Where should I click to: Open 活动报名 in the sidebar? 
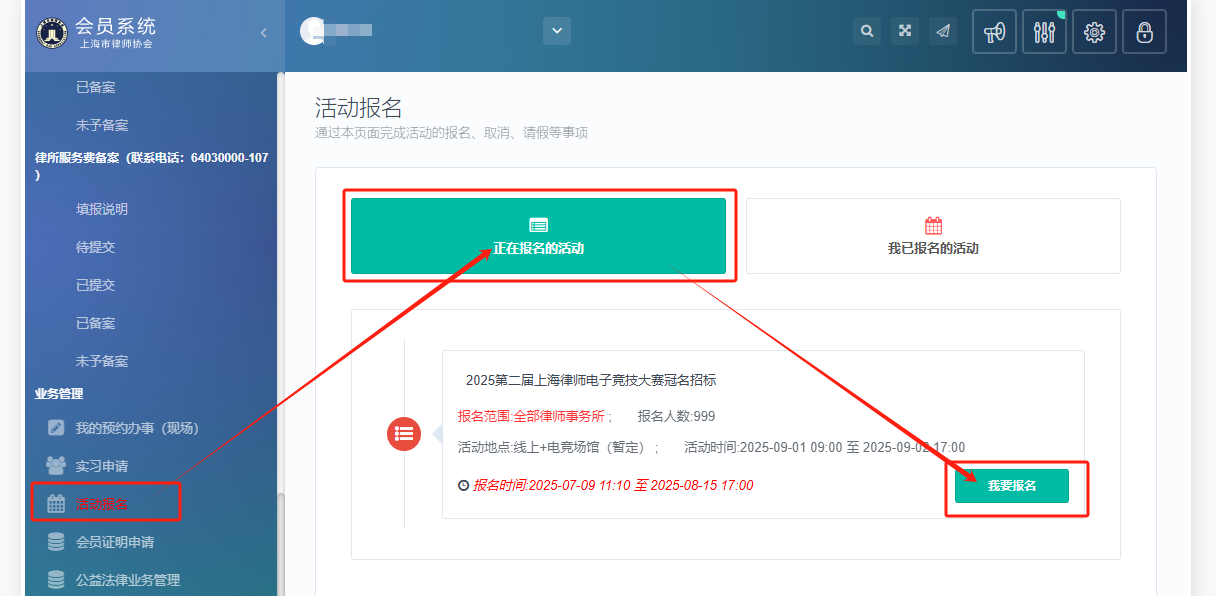click(102, 504)
